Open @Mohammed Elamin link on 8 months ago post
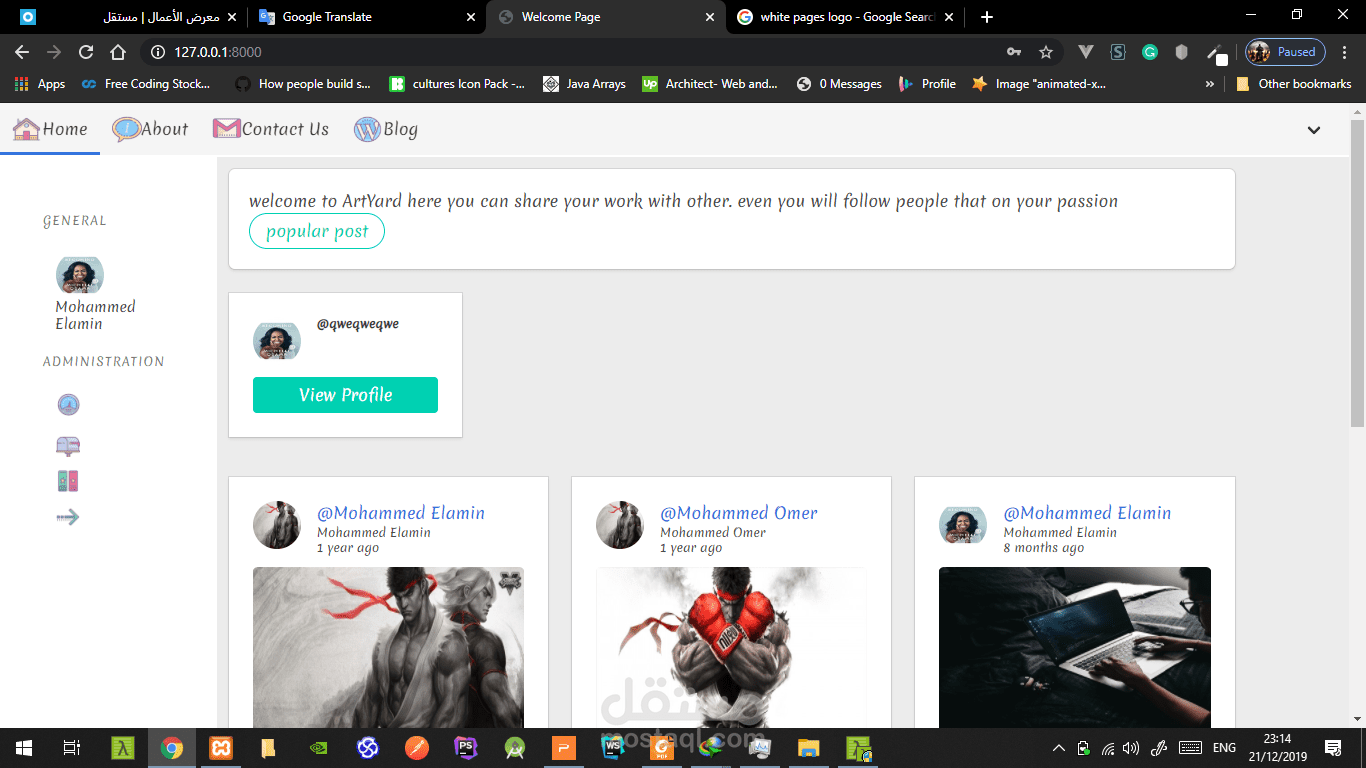Screen dimensions: 1366x768 coord(1087,513)
